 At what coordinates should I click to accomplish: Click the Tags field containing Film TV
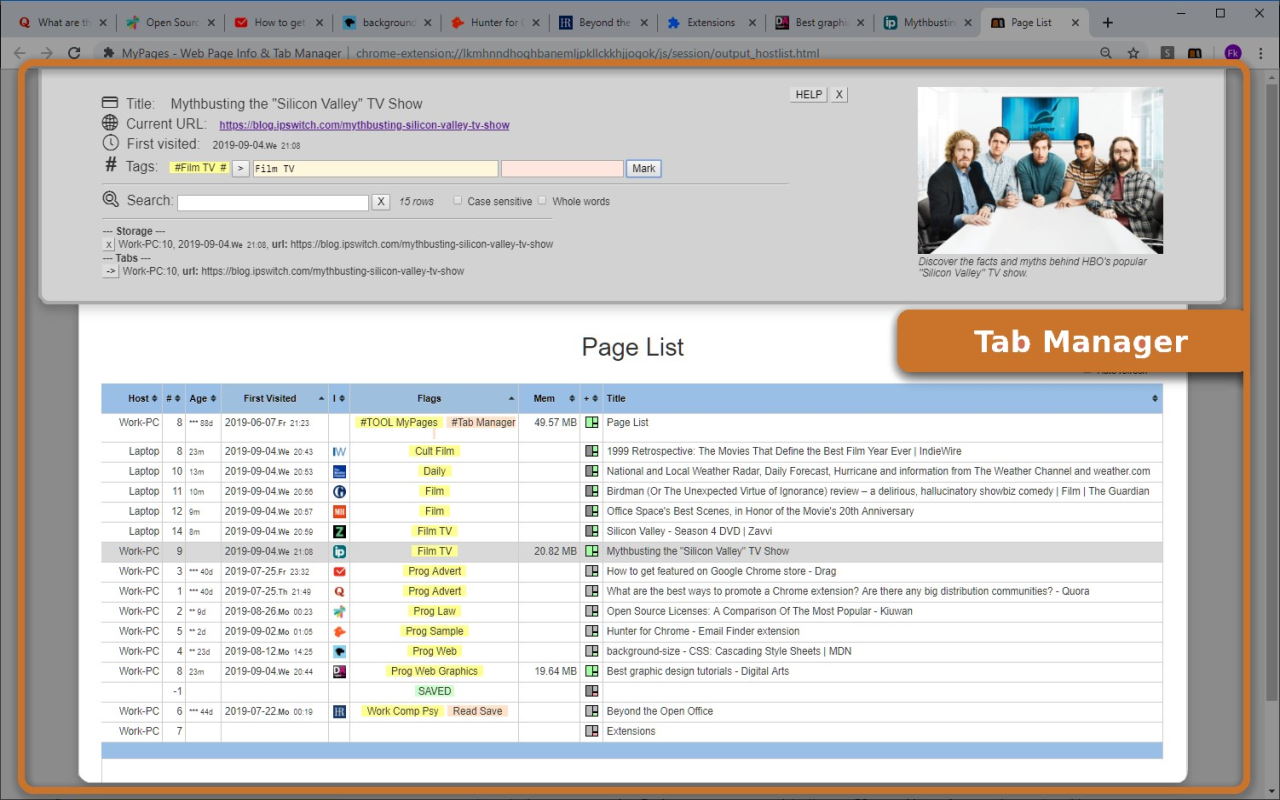click(x=375, y=169)
